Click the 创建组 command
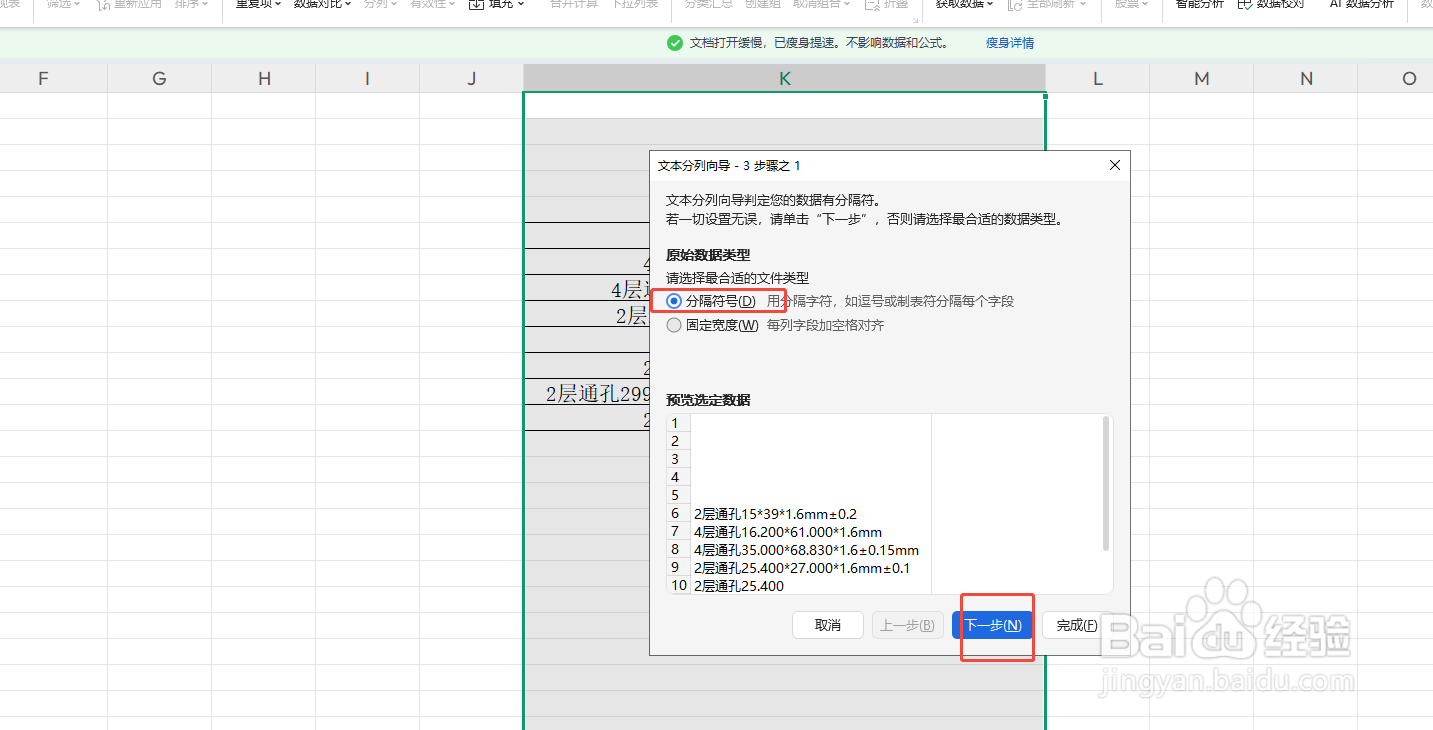The width and height of the screenshot is (1433, 730). click(x=762, y=7)
